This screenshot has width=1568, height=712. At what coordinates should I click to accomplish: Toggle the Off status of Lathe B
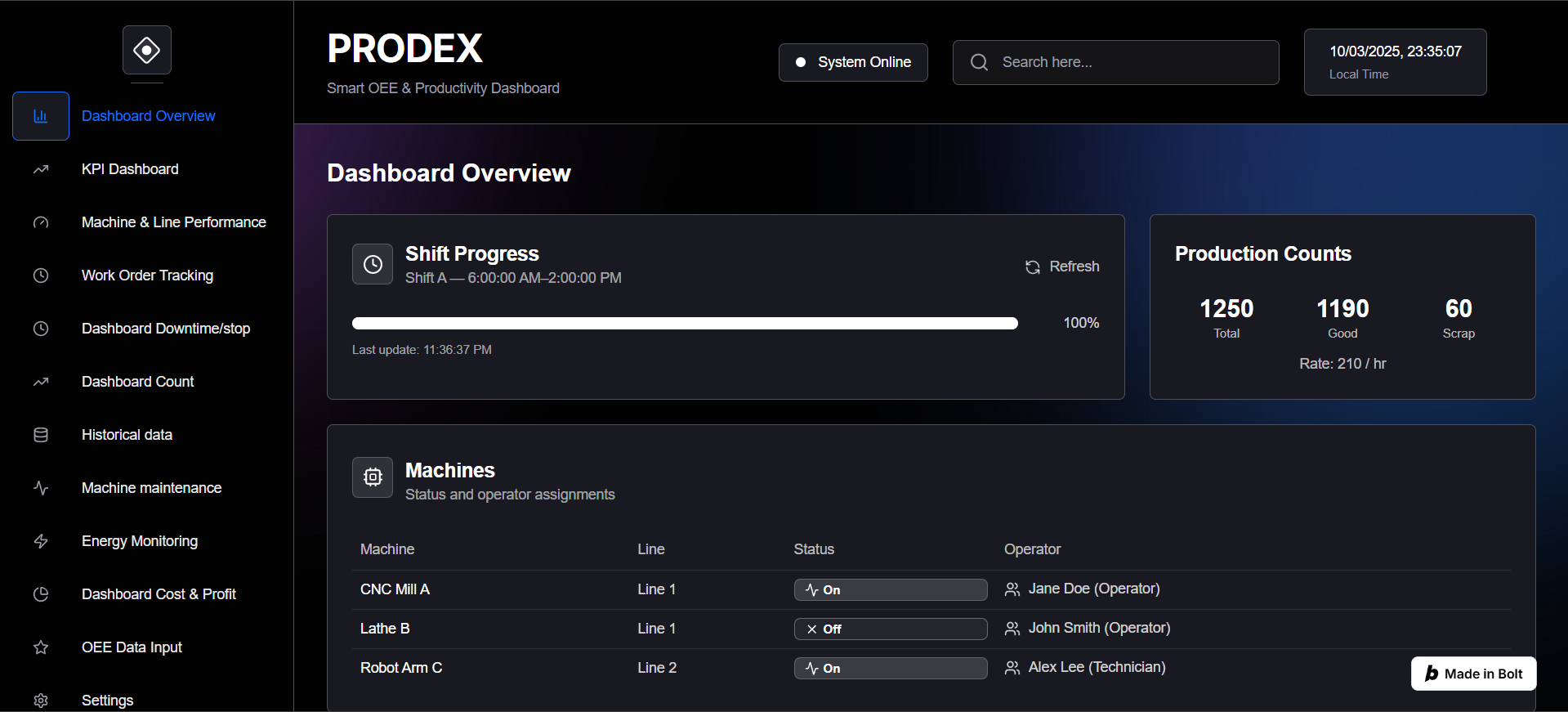[x=890, y=629]
